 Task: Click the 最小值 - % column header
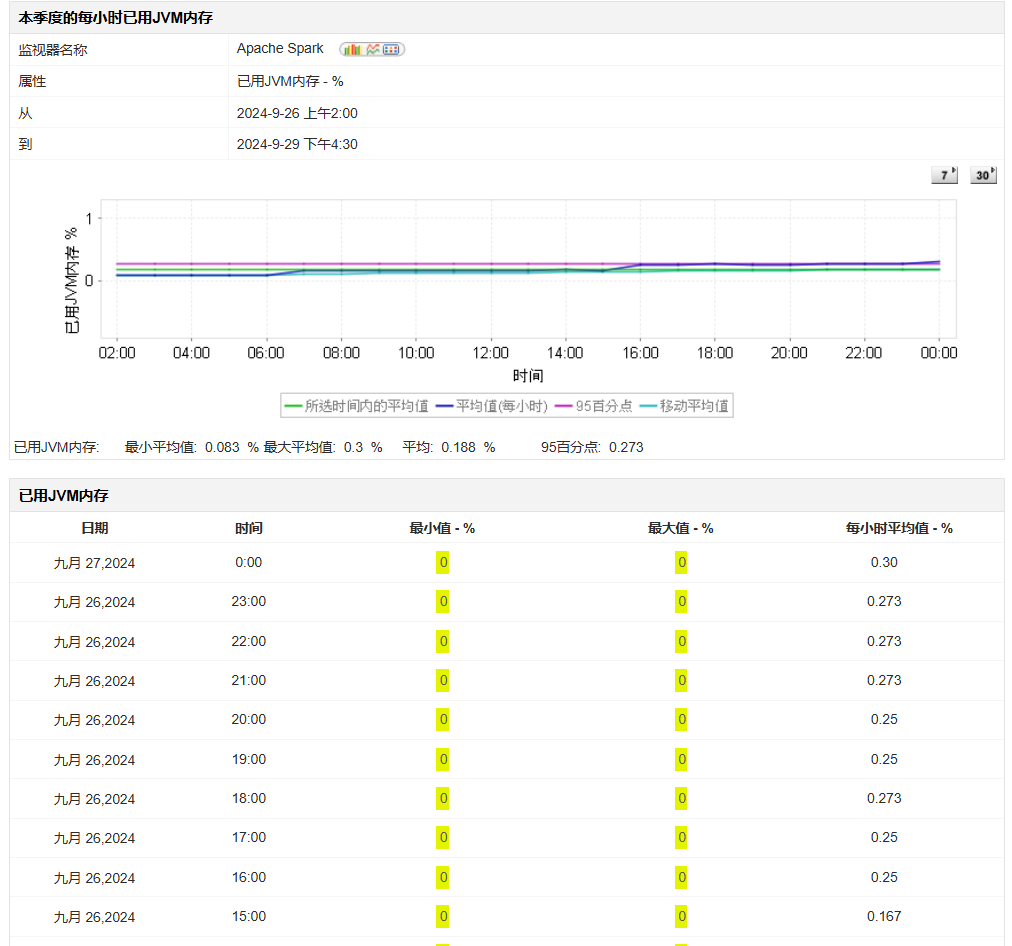click(442, 528)
